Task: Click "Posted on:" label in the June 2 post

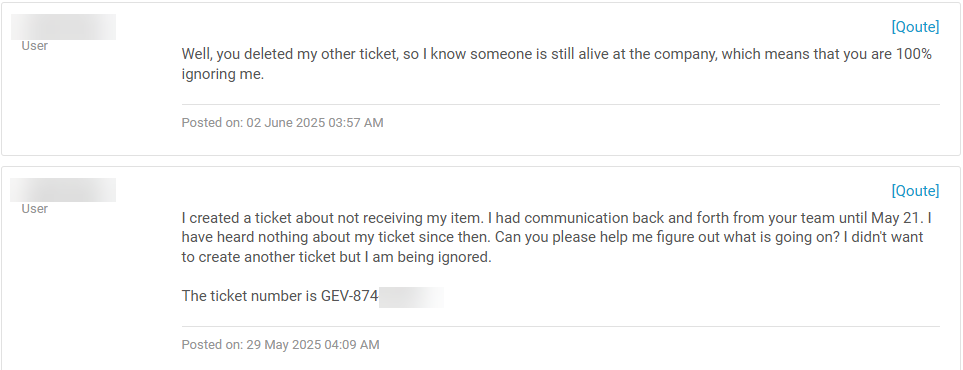Action: click(x=212, y=123)
